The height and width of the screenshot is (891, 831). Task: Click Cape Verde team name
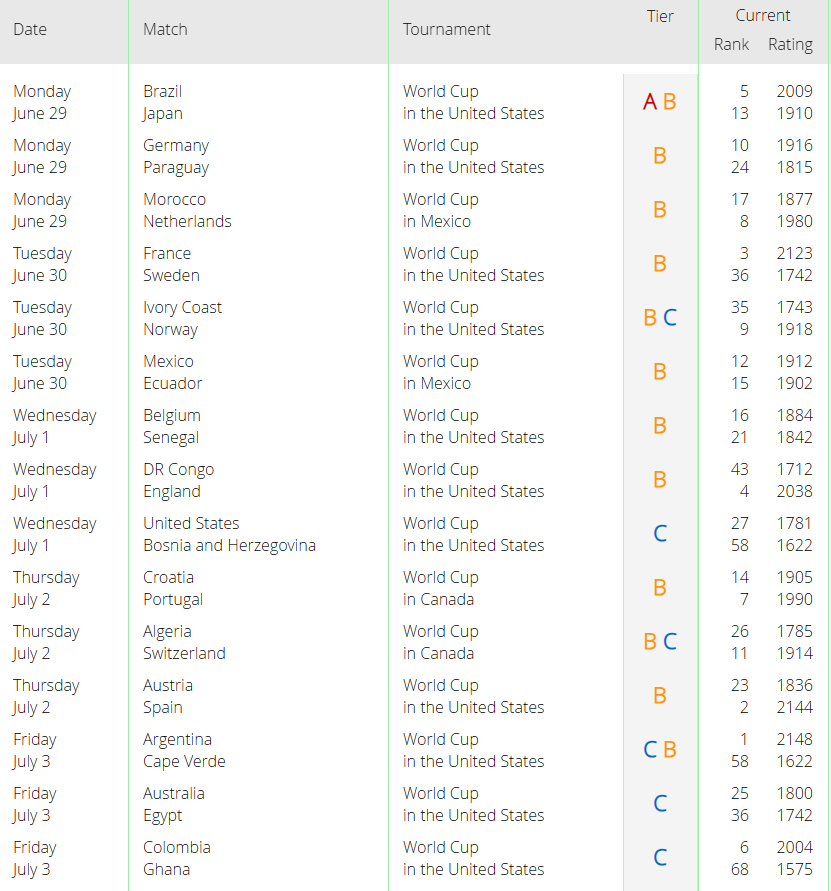tap(184, 761)
